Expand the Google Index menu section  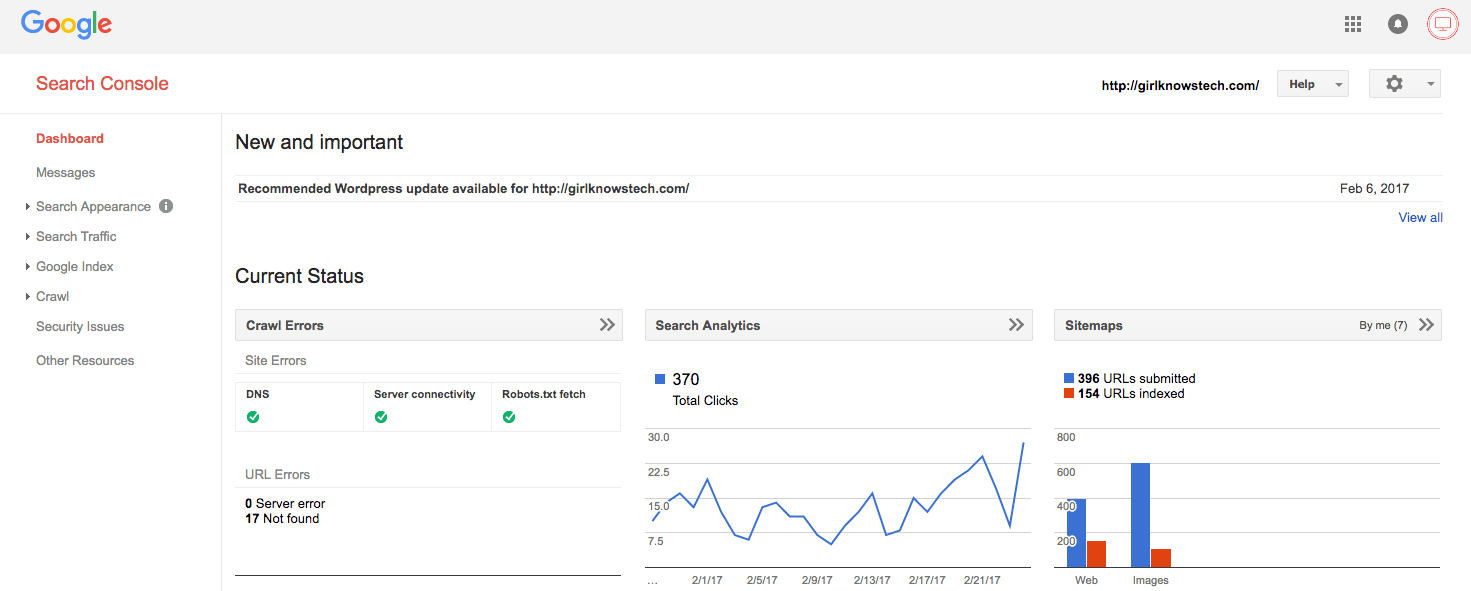[75, 266]
